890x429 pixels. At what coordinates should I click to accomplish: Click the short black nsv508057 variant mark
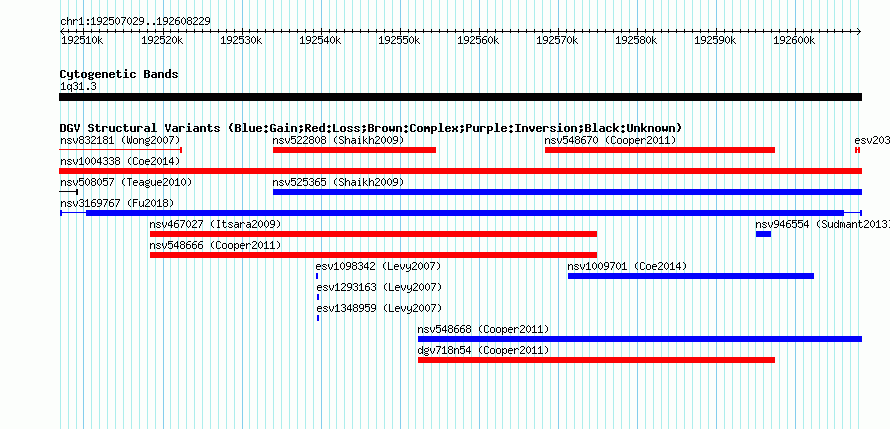(69, 192)
